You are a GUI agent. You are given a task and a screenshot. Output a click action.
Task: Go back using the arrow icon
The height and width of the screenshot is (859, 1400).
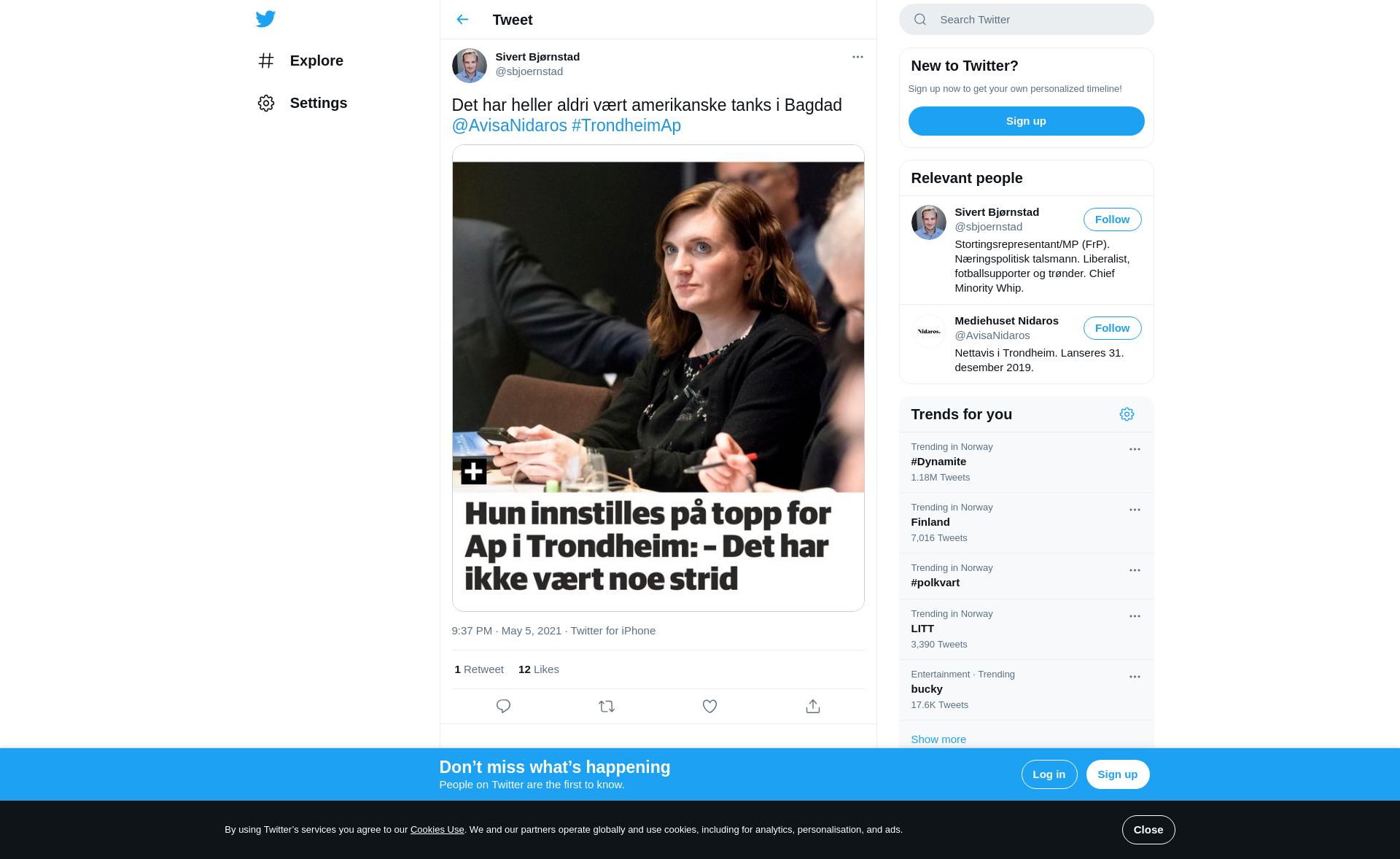click(462, 20)
